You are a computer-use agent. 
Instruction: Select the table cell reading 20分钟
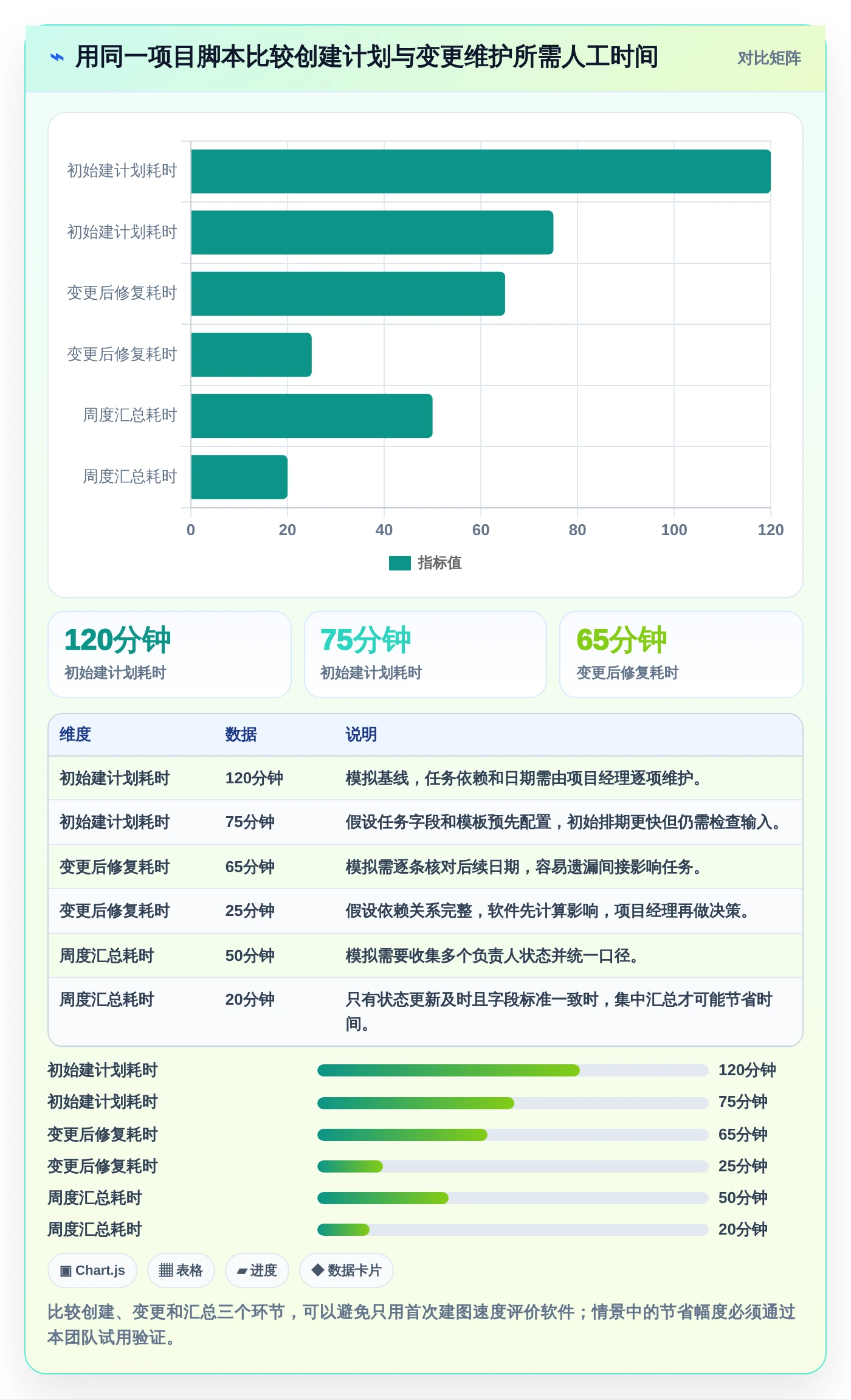pos(250,1000)
